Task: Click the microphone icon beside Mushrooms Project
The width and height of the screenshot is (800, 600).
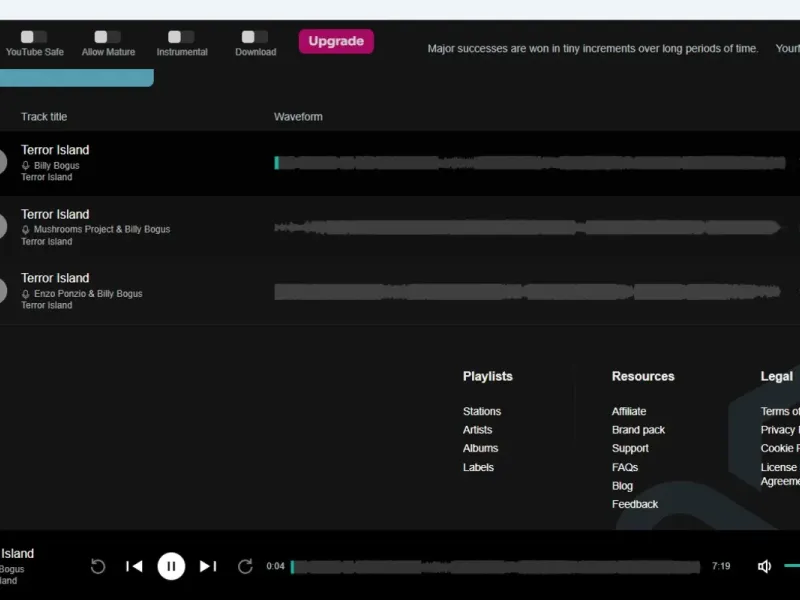Action: [26, 230]
